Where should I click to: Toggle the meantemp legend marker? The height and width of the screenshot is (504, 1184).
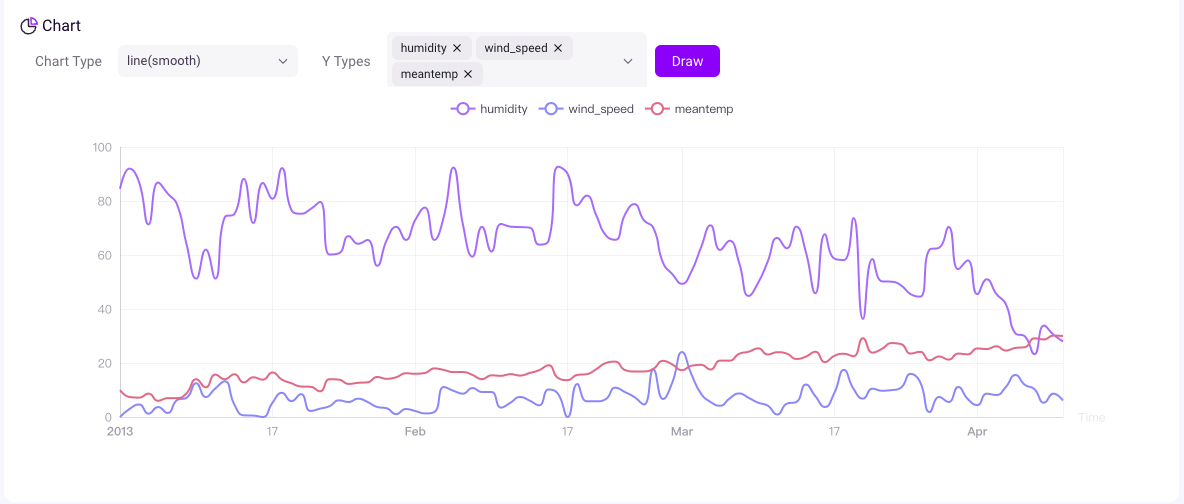pyautogui.click(x=657, y=109)
